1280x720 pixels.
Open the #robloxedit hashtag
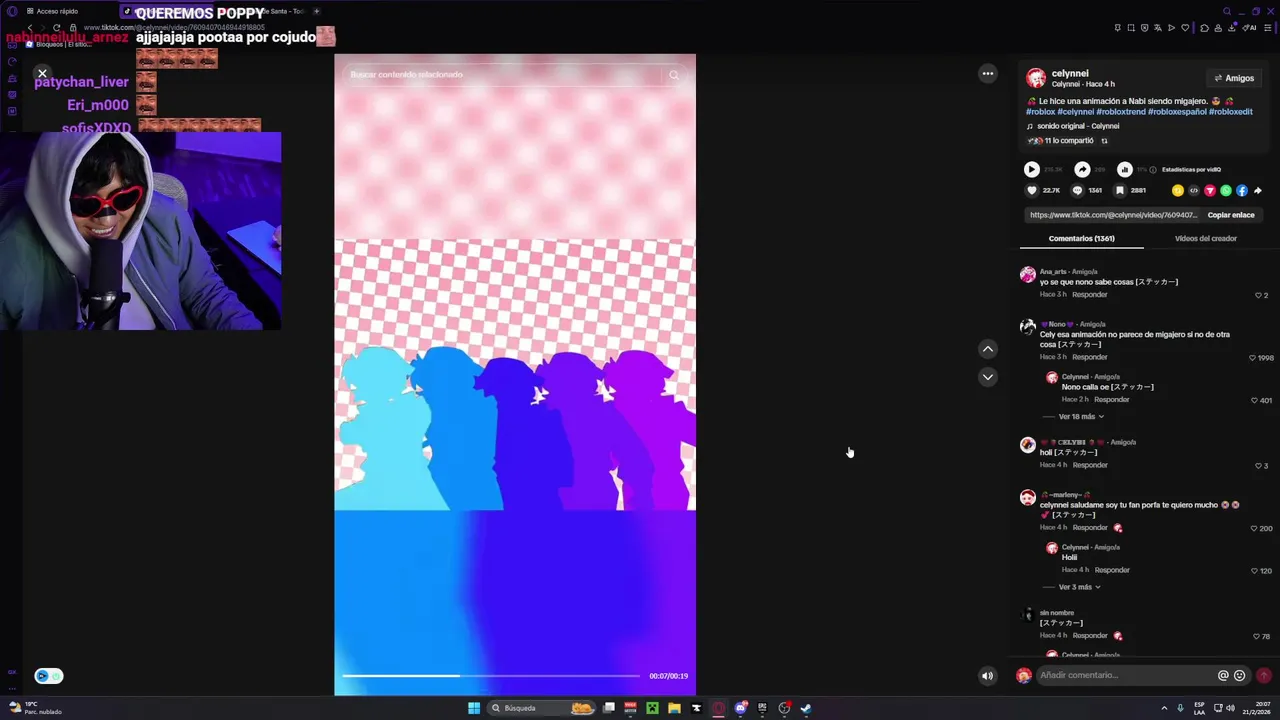click(1231, 112)
